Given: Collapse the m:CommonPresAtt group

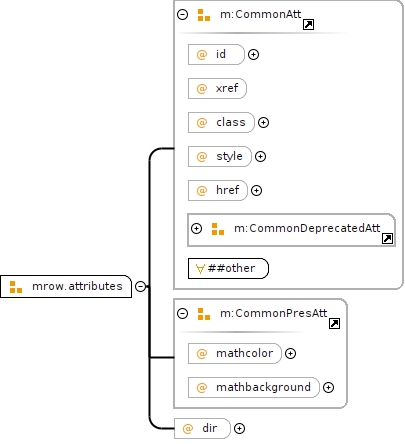Looking at the screenshot, I should pos(183,314).
